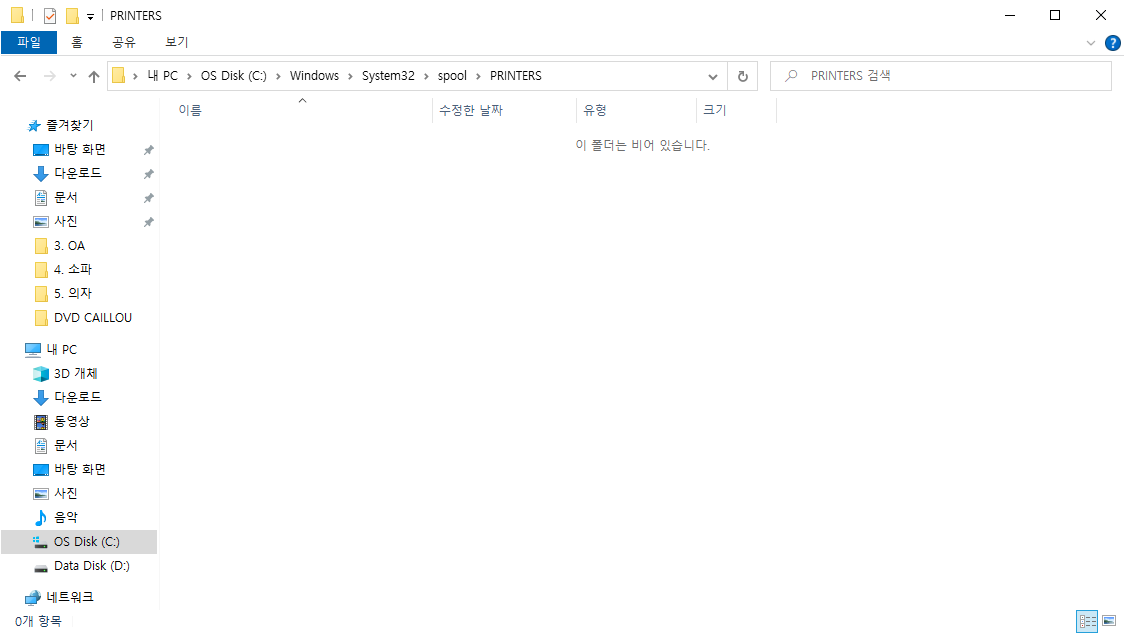Open 3D 개체 under 내 PC
Viewport: 1125px width, 634px height.
click(x=75, y=374)
